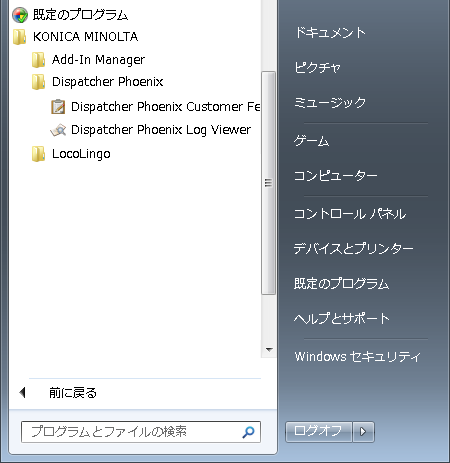This screenshot has height=463, width=450.
Task: Click the ログオフ button
Action: (319, 432)
